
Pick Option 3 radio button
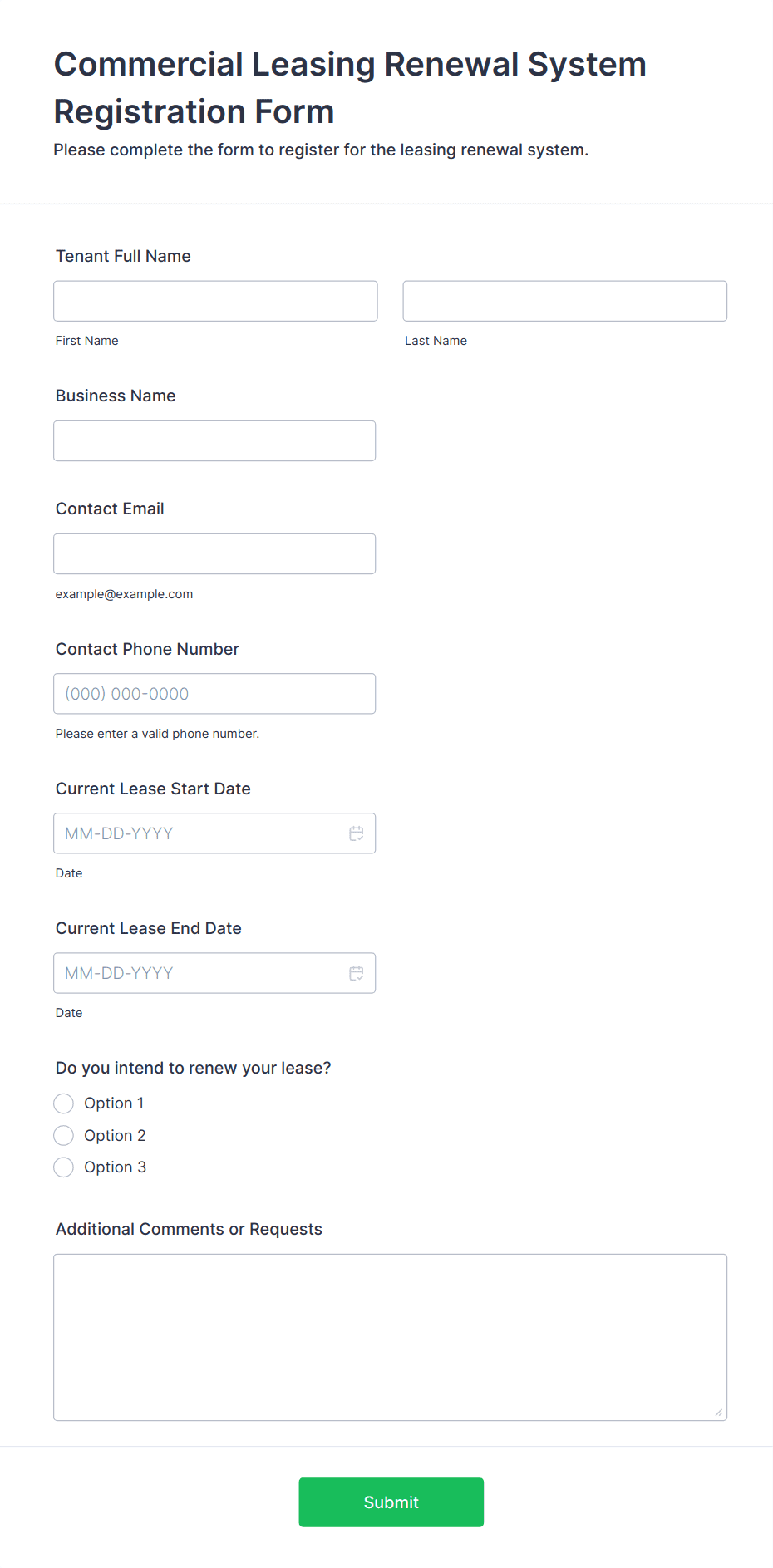64,1167
